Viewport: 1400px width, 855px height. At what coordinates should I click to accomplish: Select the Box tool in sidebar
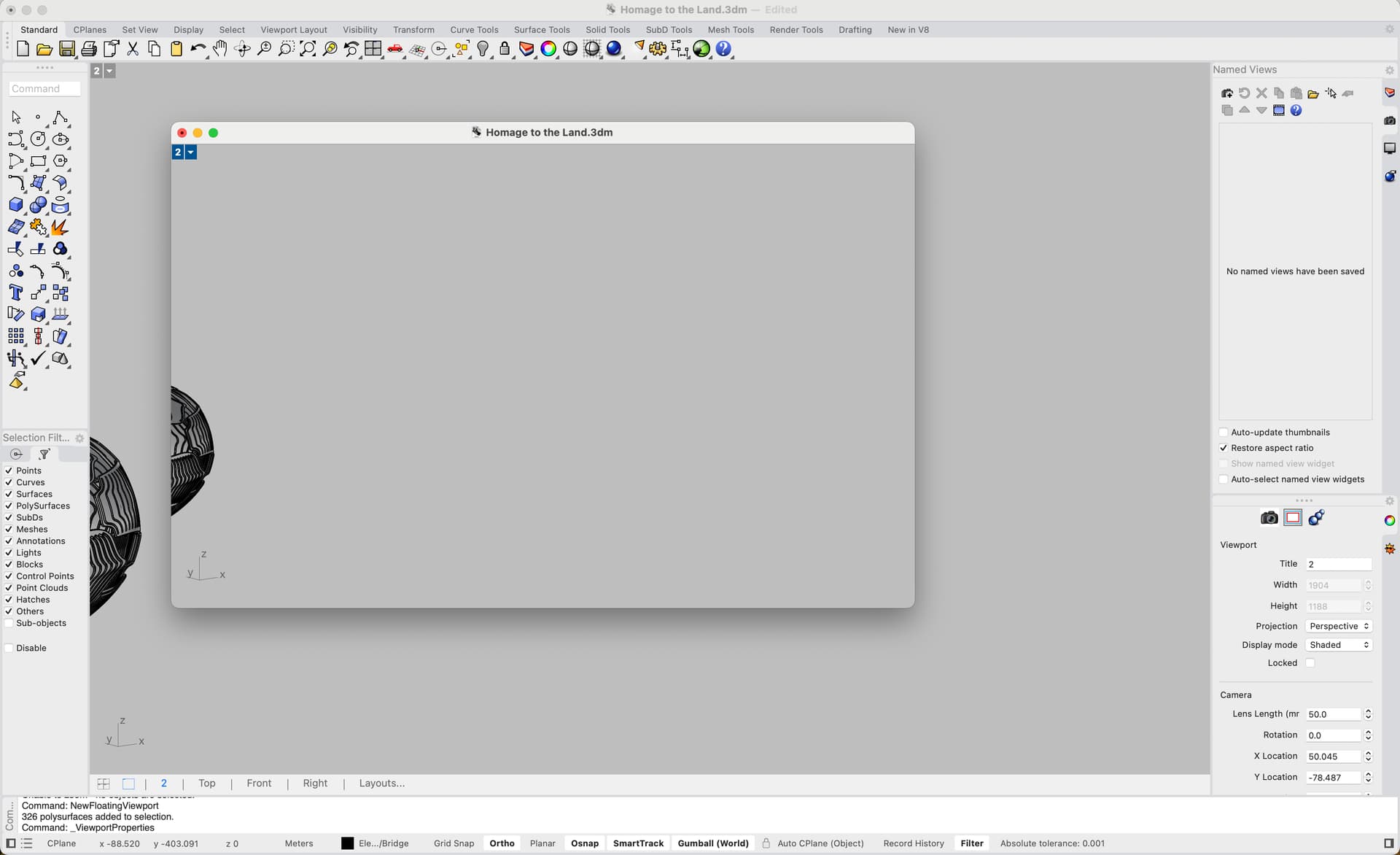point(16,205)
